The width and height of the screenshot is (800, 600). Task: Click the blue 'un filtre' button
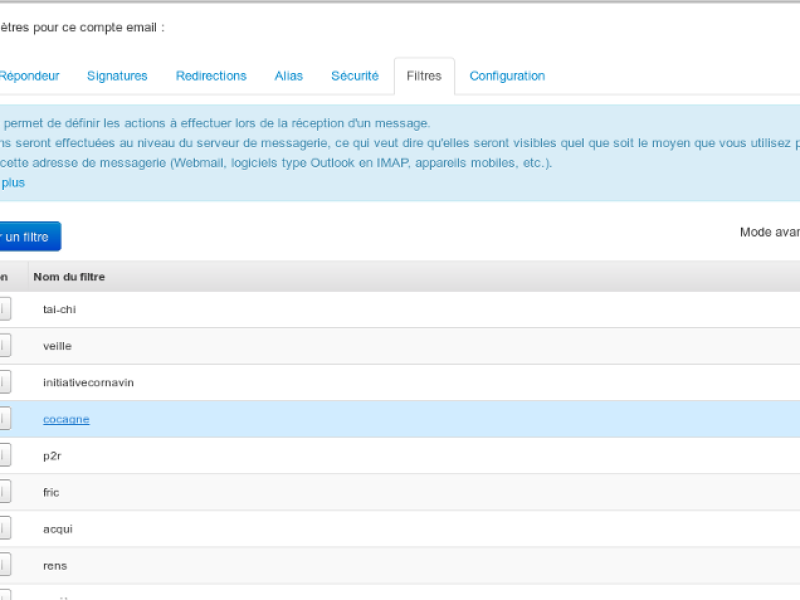(x=30, y=237)
